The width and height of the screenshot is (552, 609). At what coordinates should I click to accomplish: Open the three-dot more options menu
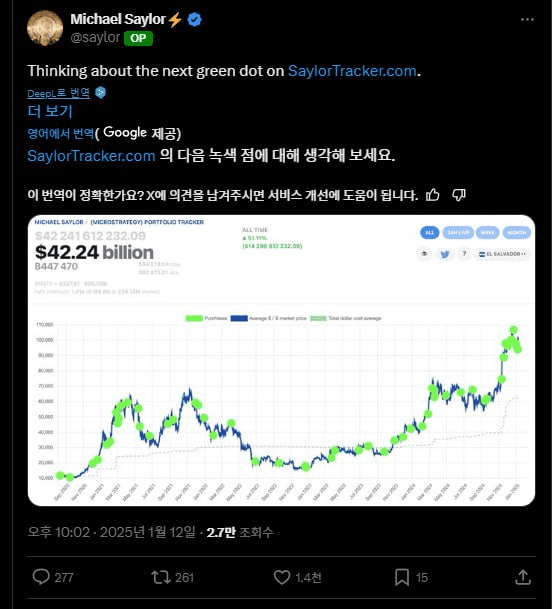pos(527,19)
